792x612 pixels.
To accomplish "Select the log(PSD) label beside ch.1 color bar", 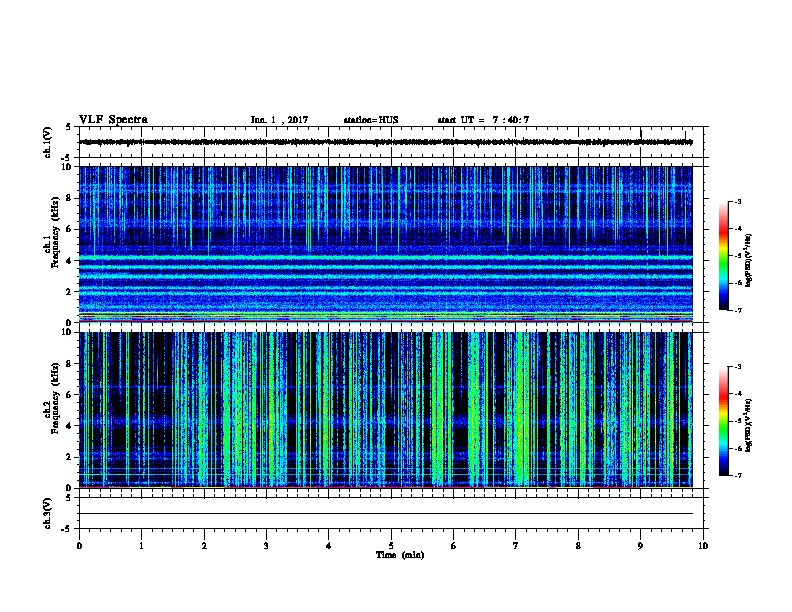I will pos(749,261).
